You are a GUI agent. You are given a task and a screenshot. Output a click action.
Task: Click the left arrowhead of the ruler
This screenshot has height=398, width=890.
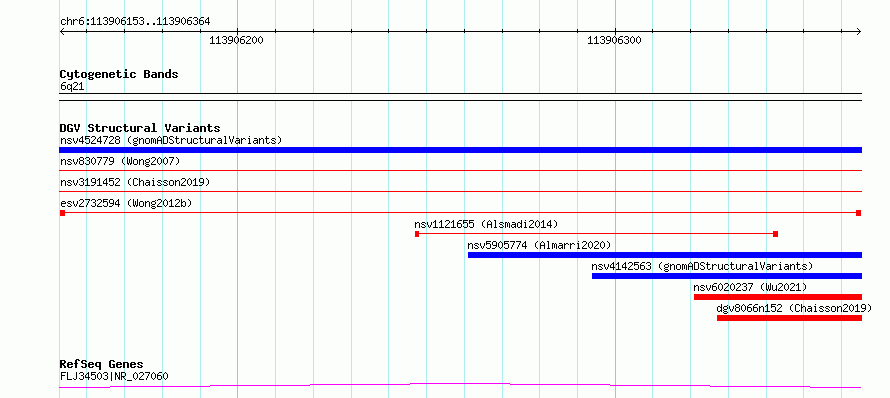click(62, 31)
